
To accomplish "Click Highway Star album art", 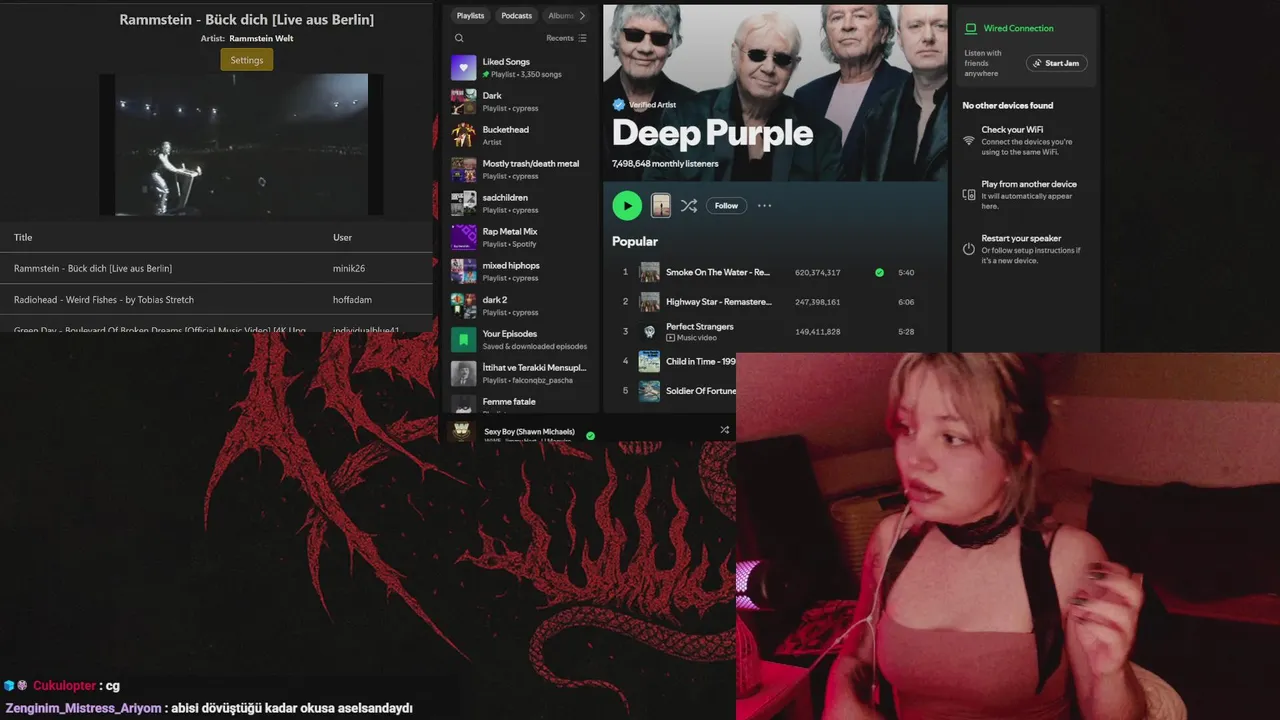I will [649, 302].
